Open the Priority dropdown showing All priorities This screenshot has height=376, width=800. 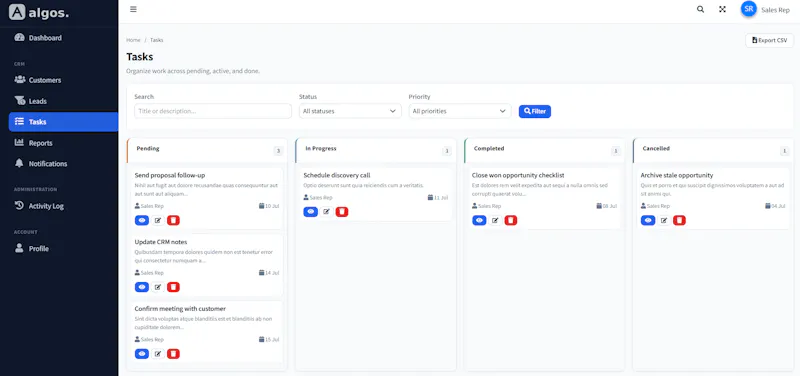(460, 111)
